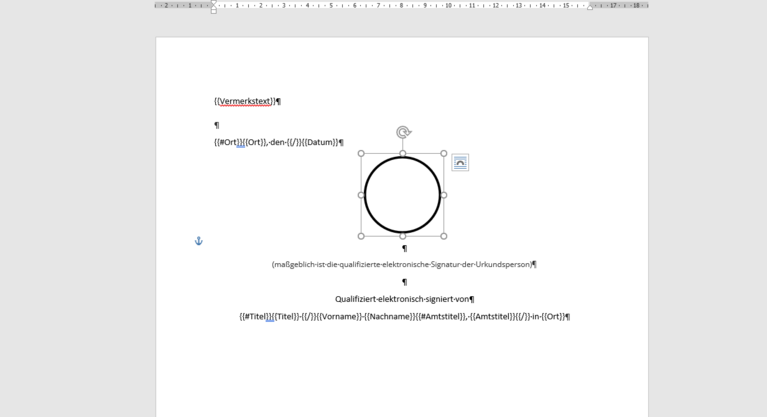Click the left-middle resize handle of circle
Viewport: 767px width, 417px height.
[361, 195]
